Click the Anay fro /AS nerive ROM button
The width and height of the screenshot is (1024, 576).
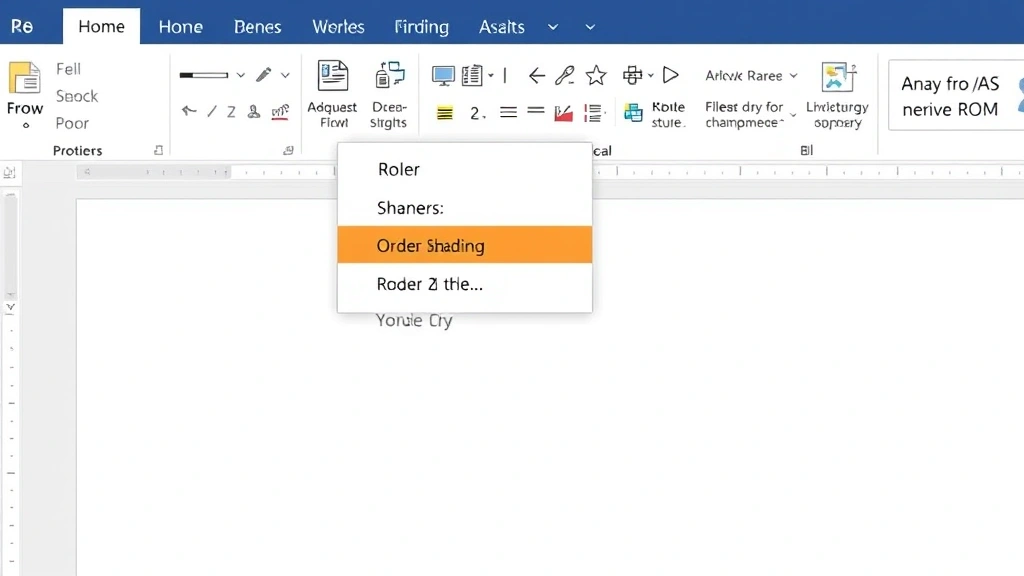(949, 97)
